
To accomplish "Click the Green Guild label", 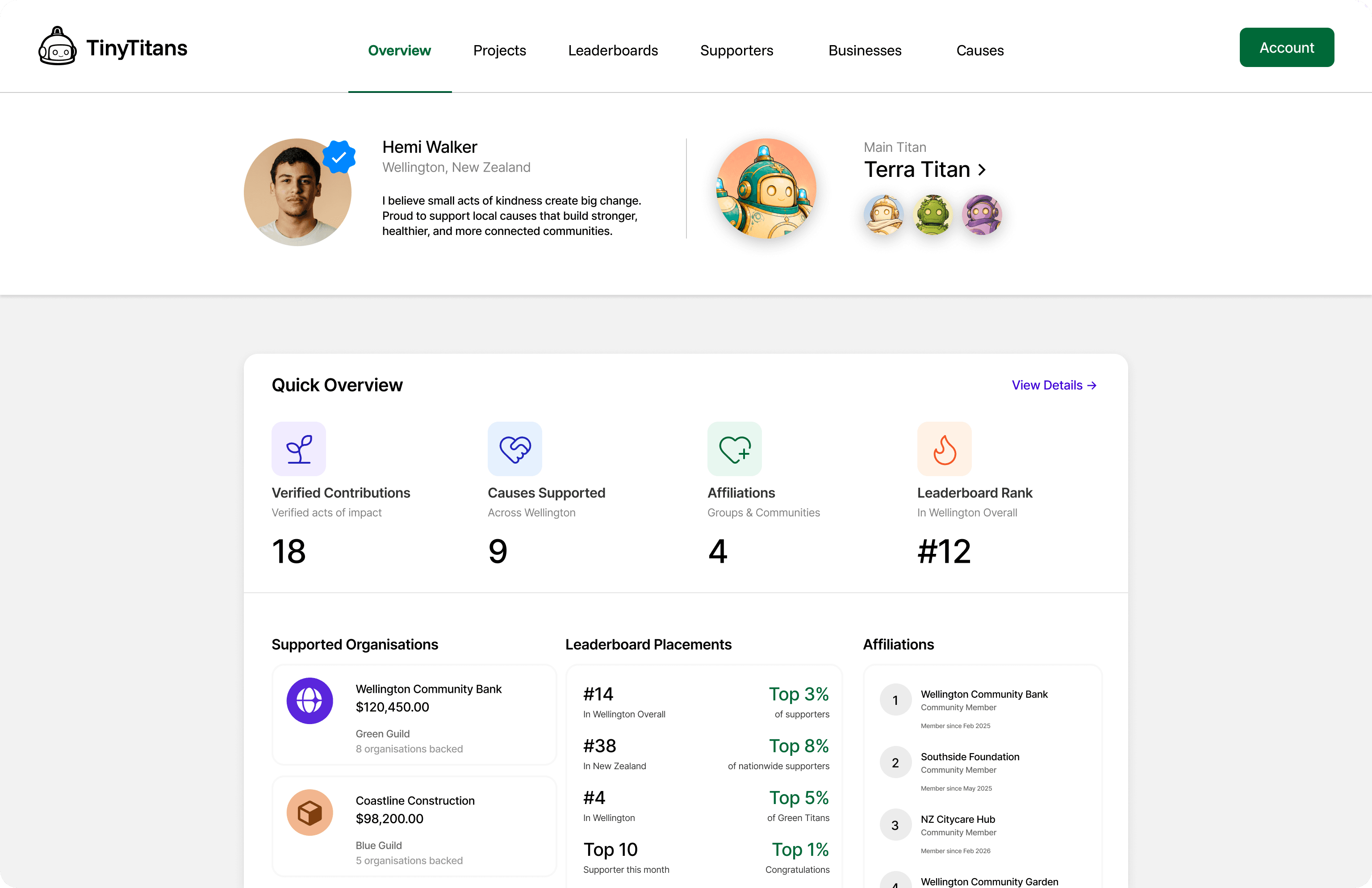I will [x=382, y=733].
